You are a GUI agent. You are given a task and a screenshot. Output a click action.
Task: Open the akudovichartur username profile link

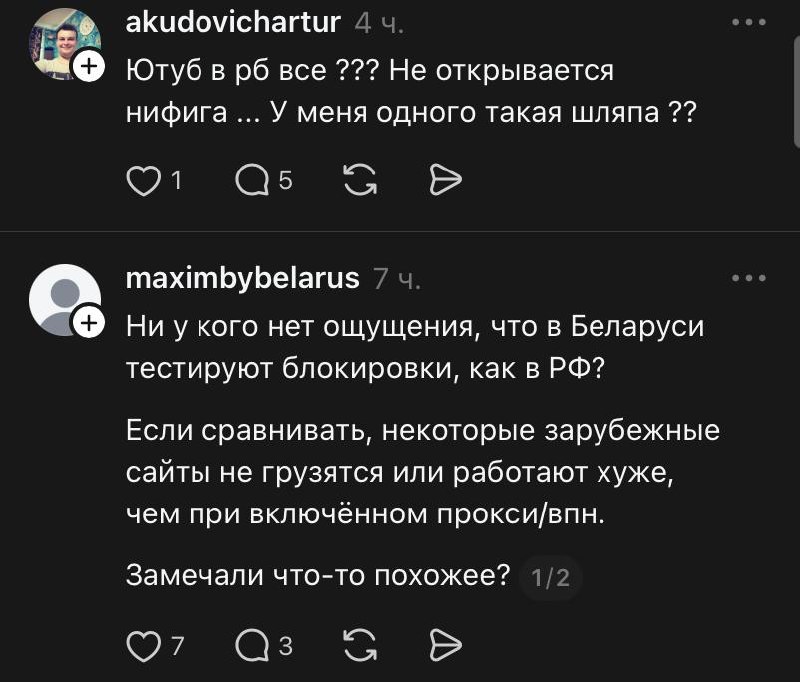click(x=234, y=22)
